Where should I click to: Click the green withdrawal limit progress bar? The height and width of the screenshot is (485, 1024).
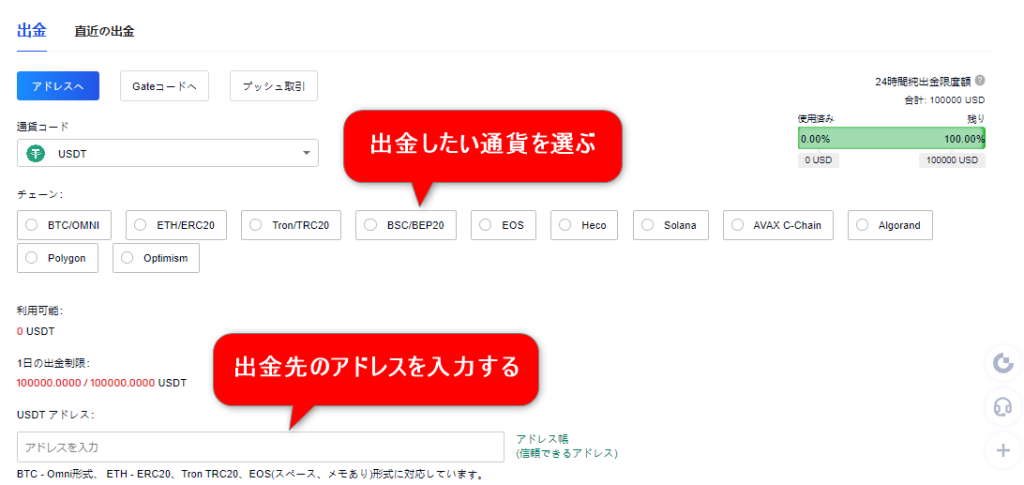coord(891,139)
